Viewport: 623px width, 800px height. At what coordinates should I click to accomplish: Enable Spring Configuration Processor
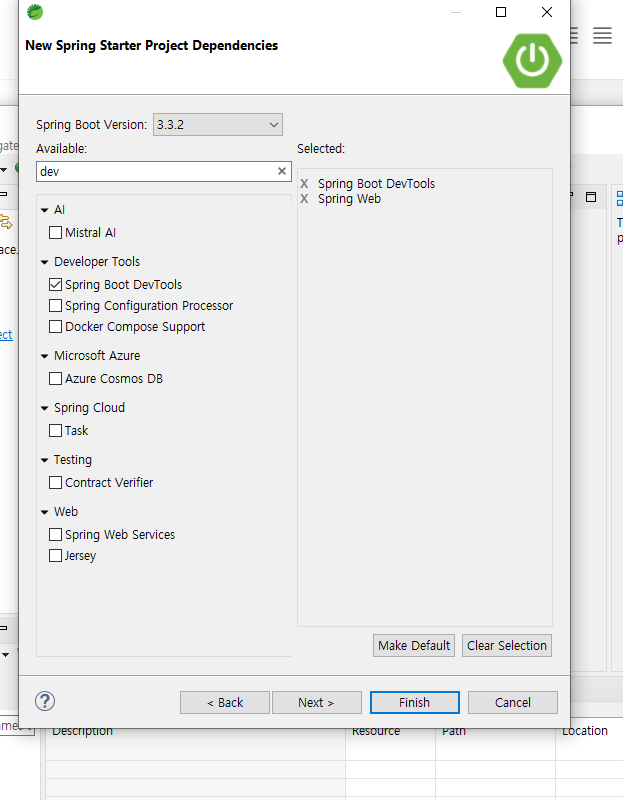coord(55,306)
